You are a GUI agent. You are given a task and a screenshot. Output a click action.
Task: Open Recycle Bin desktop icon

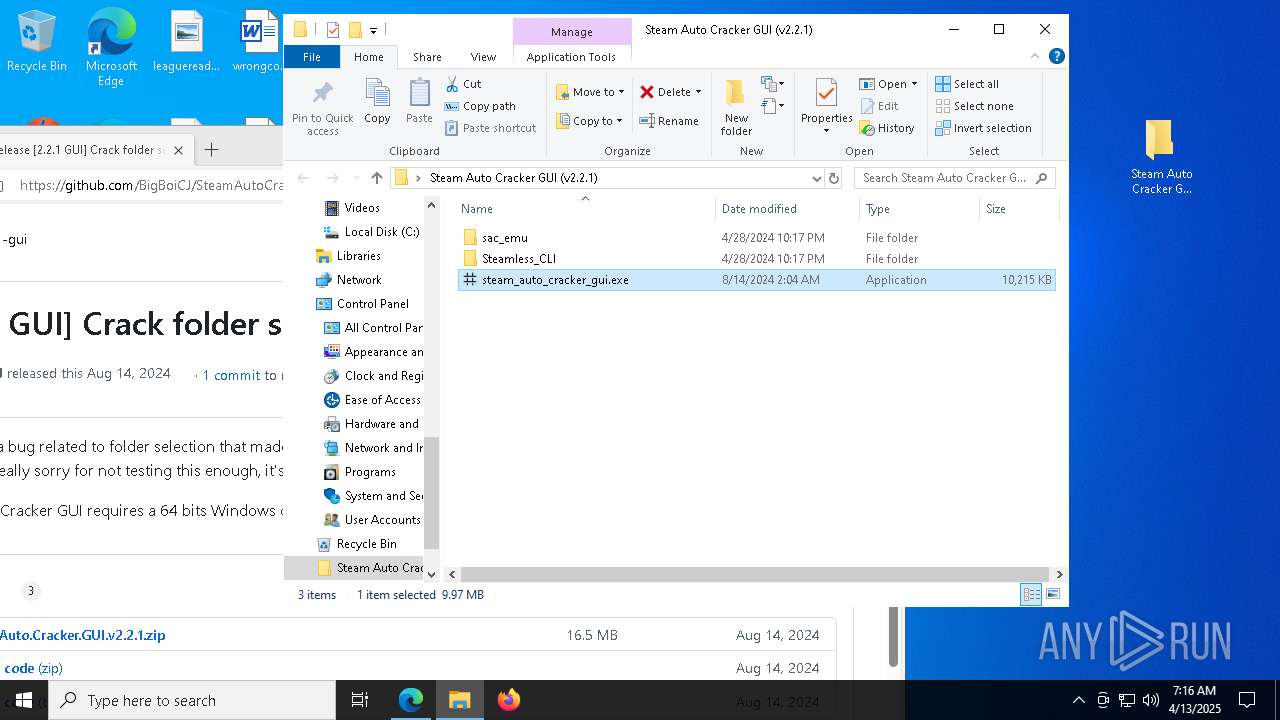(36, 42)
